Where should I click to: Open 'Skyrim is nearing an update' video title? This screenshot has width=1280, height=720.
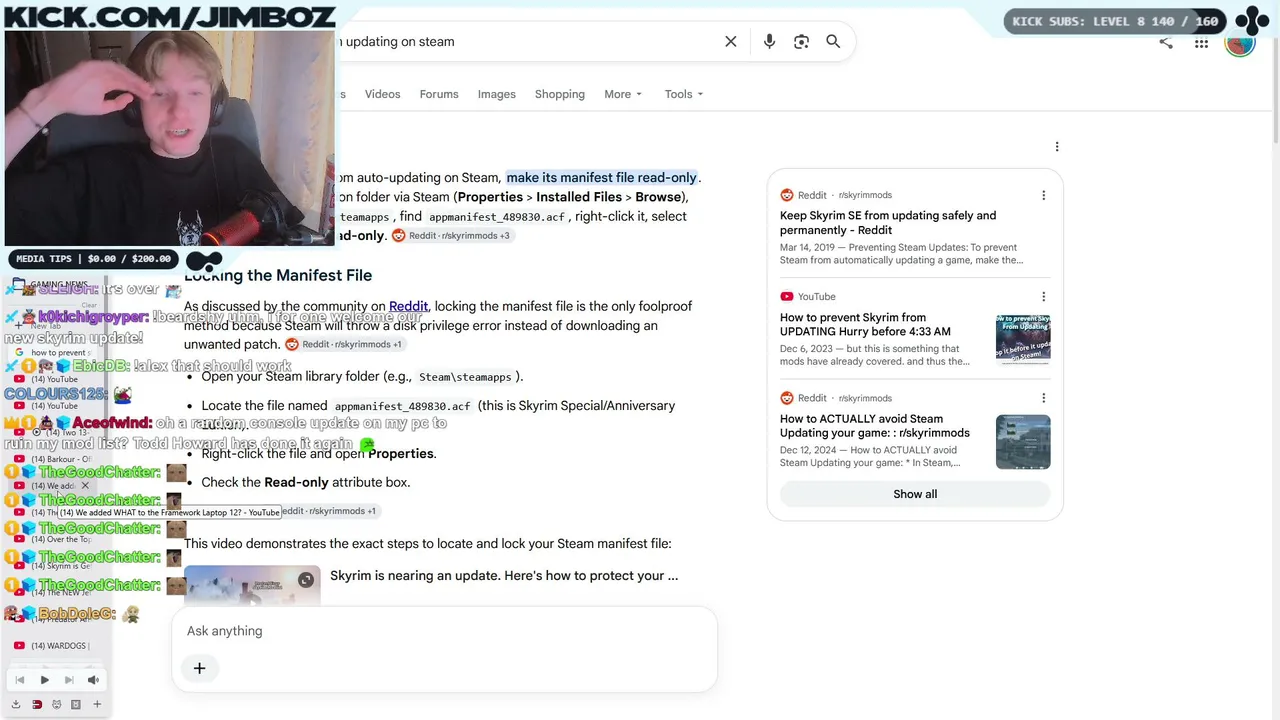504,576
